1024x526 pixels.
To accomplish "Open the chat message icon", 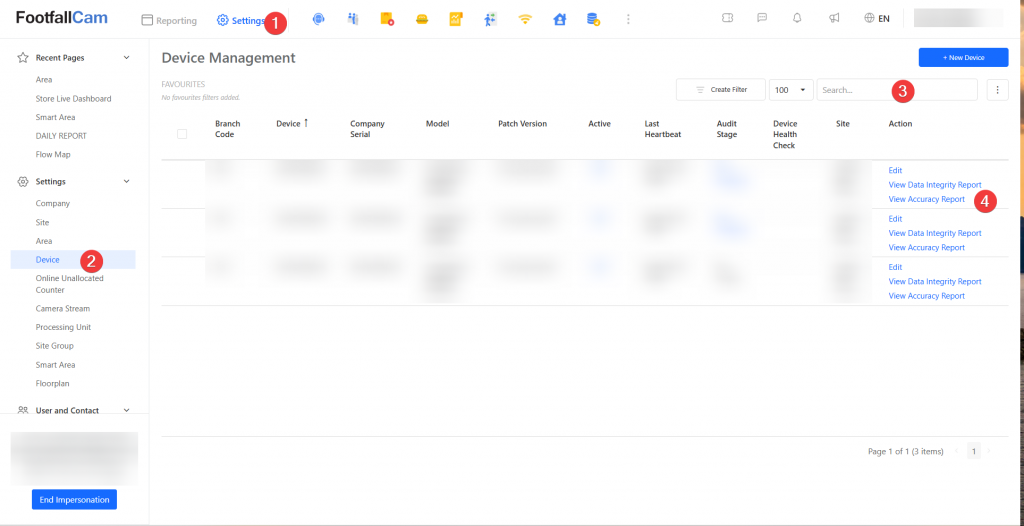I will (762, 18).
